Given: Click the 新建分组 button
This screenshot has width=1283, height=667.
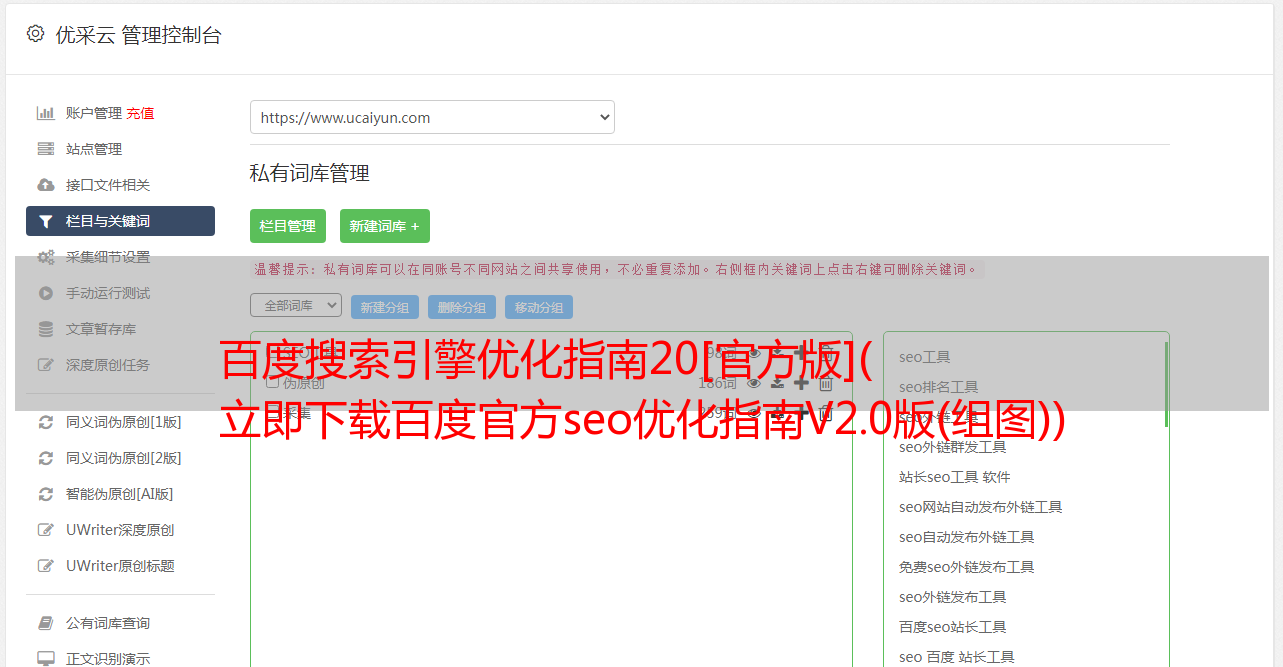Looking at the screenshot, I should tap(385, 307).
